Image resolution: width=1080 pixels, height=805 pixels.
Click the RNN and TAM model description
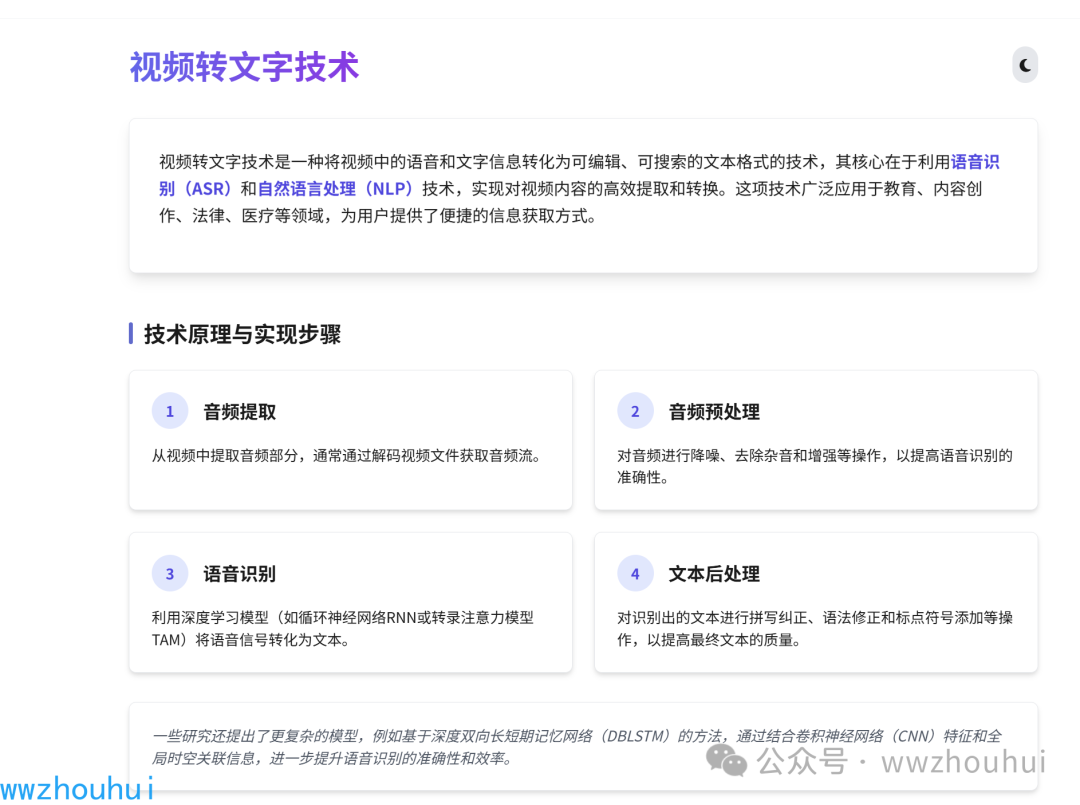[x=342, y=628]
